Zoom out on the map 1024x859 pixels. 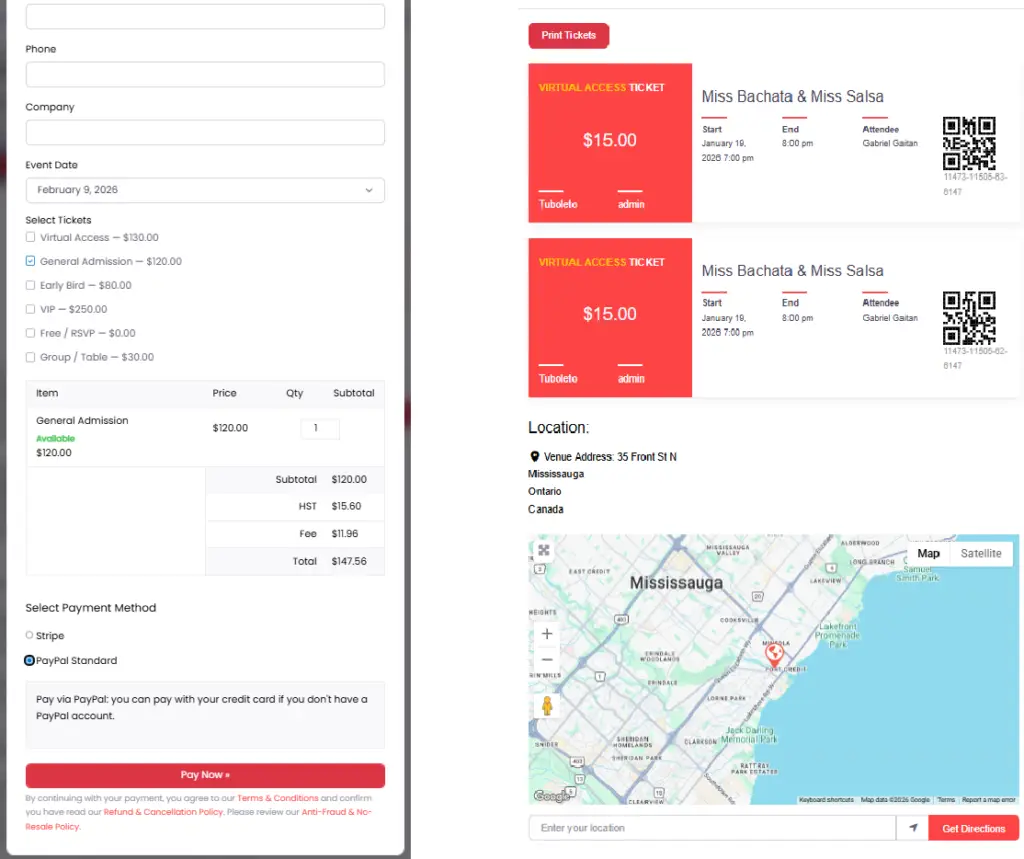coord(547,660)
